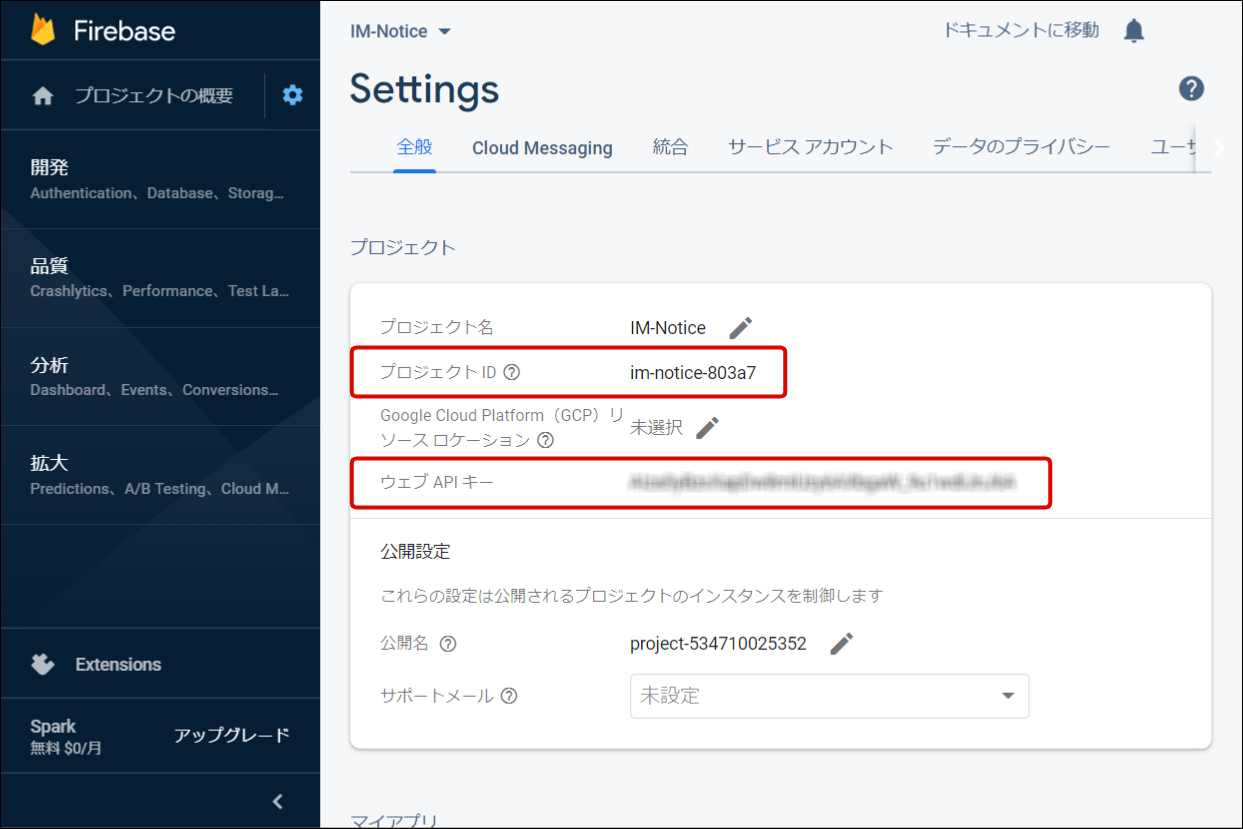Edit the project name with pencil icon
Image resolution: width=1243 pixels, height=829 pixels.
coord(740,327)
